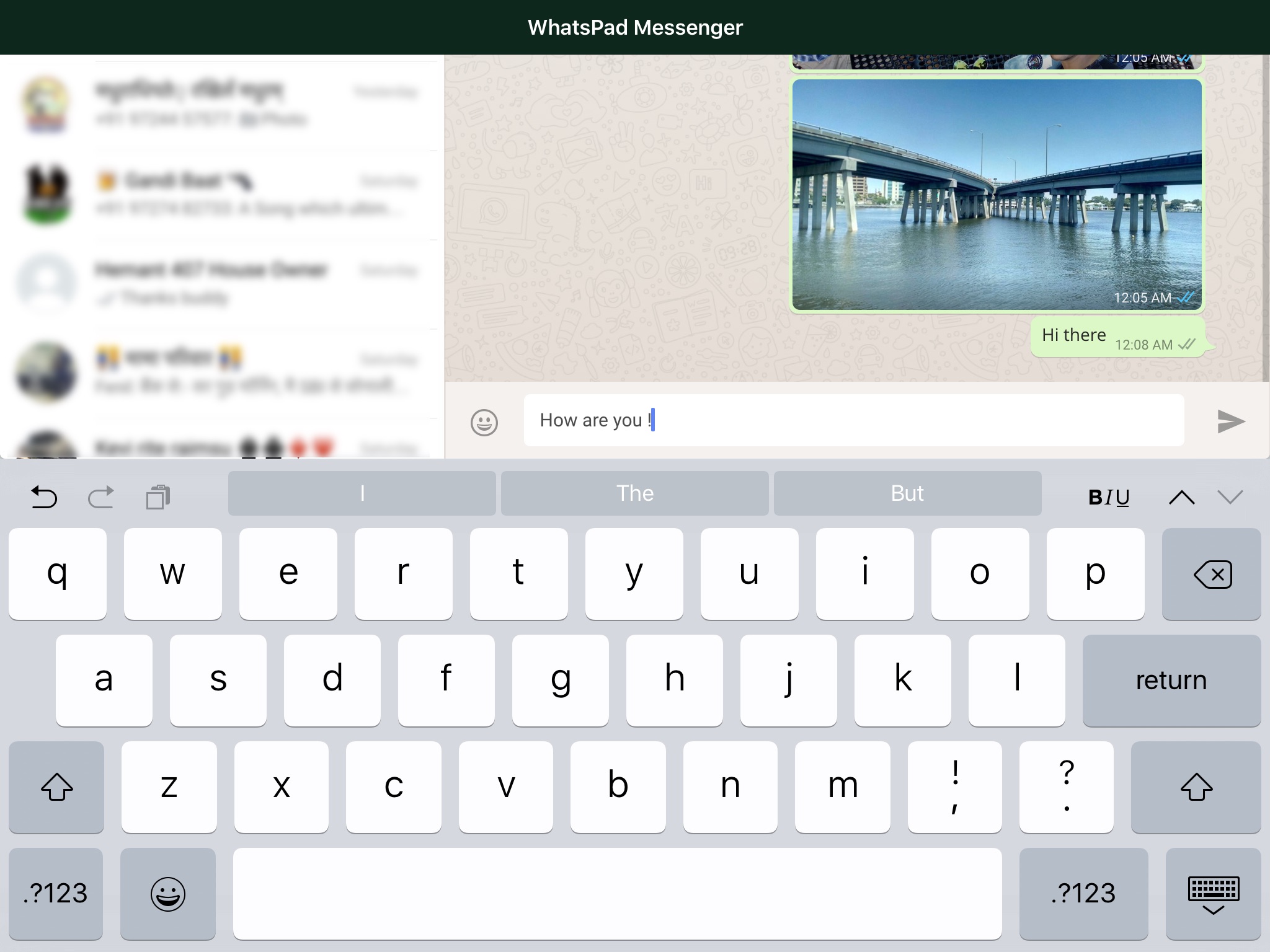
Task: Tap the up chevron in the keyboard bar
Action: (x=1181, y=496)
